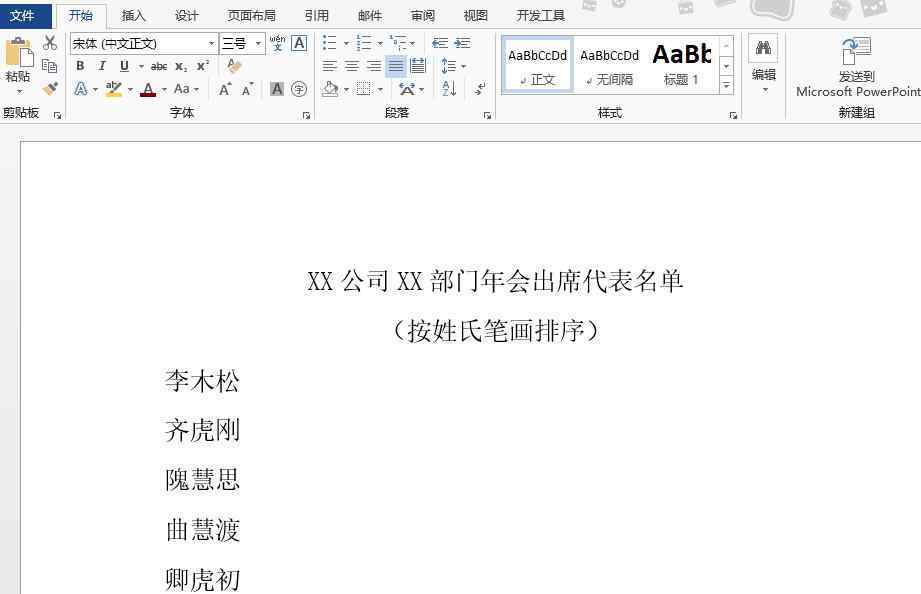Click the bullet list icon
The image size is (921, 594).
coord(330,43)
